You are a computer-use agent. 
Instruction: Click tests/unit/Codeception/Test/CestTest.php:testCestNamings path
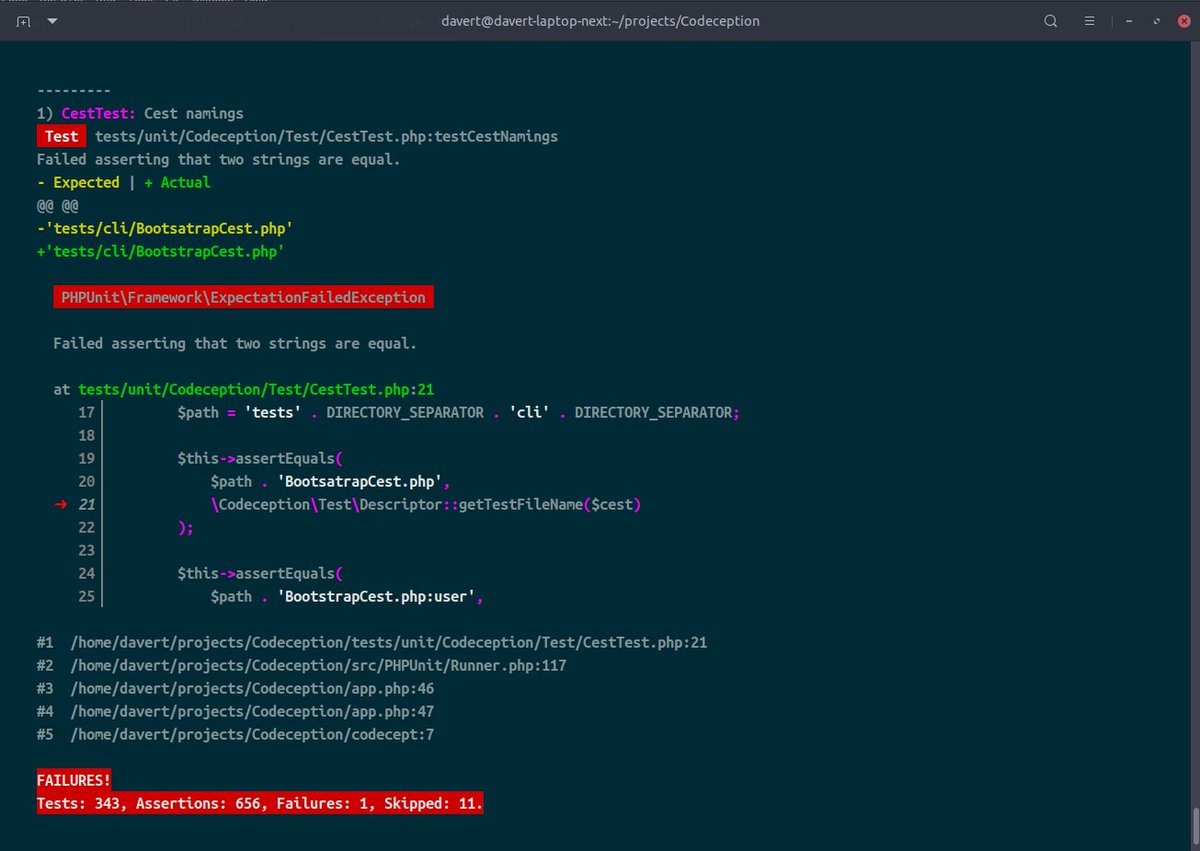pyautogui.click(x=327, y=136)
